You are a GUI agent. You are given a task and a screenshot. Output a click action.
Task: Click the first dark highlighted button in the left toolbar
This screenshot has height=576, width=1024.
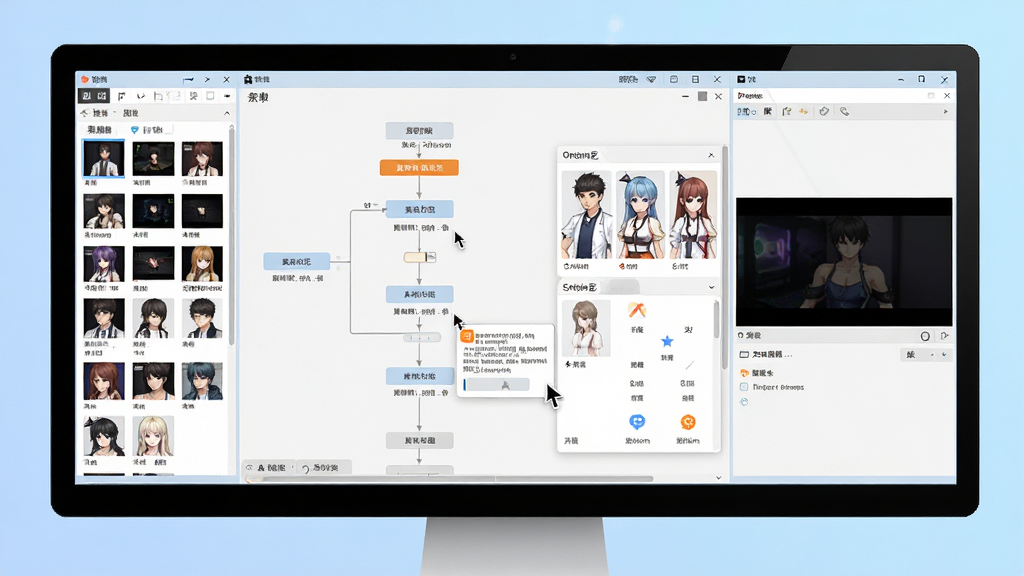point(86,96)
